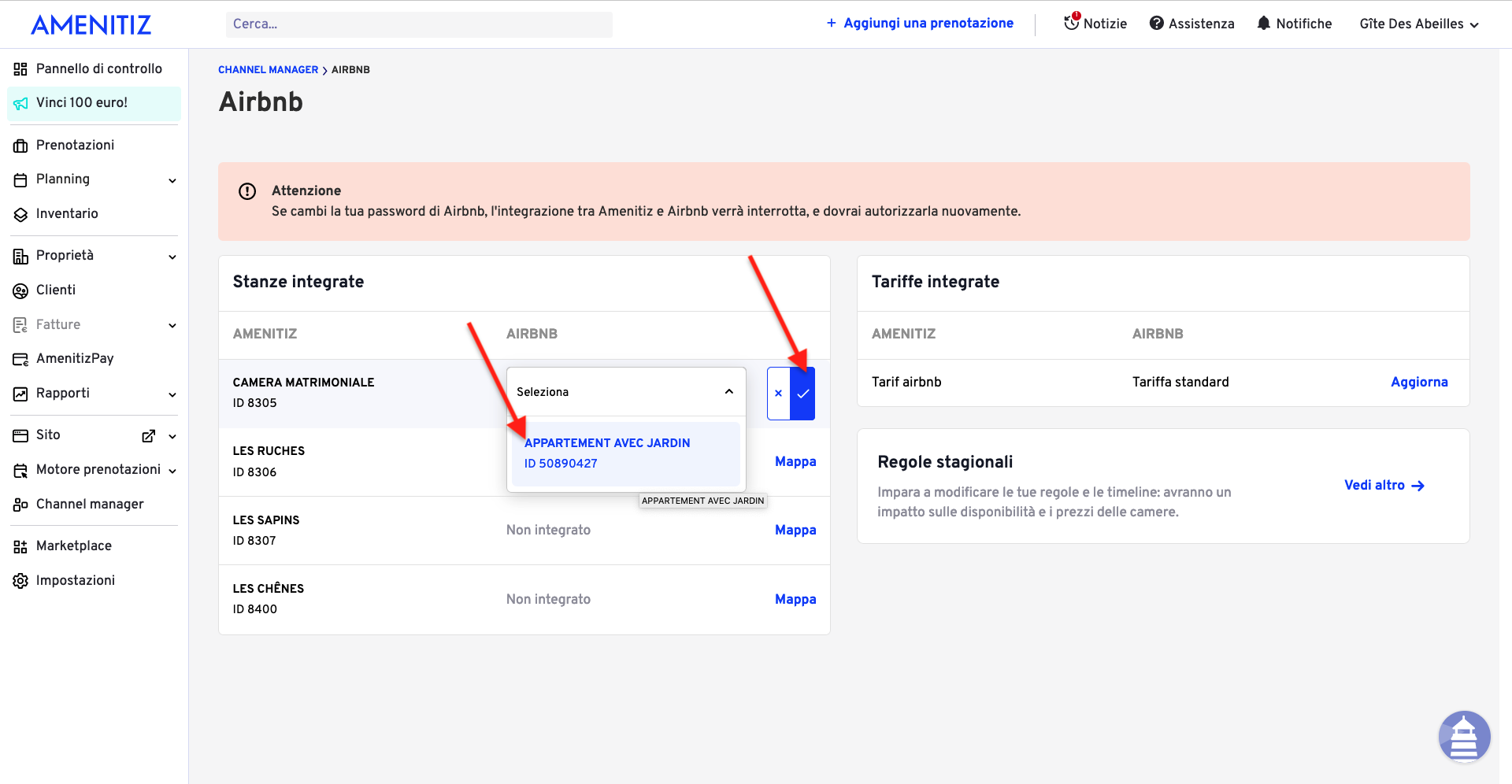Click the Planning calendar icon
This screenshot has height=784, width=1512.
[x=20, y=179]
